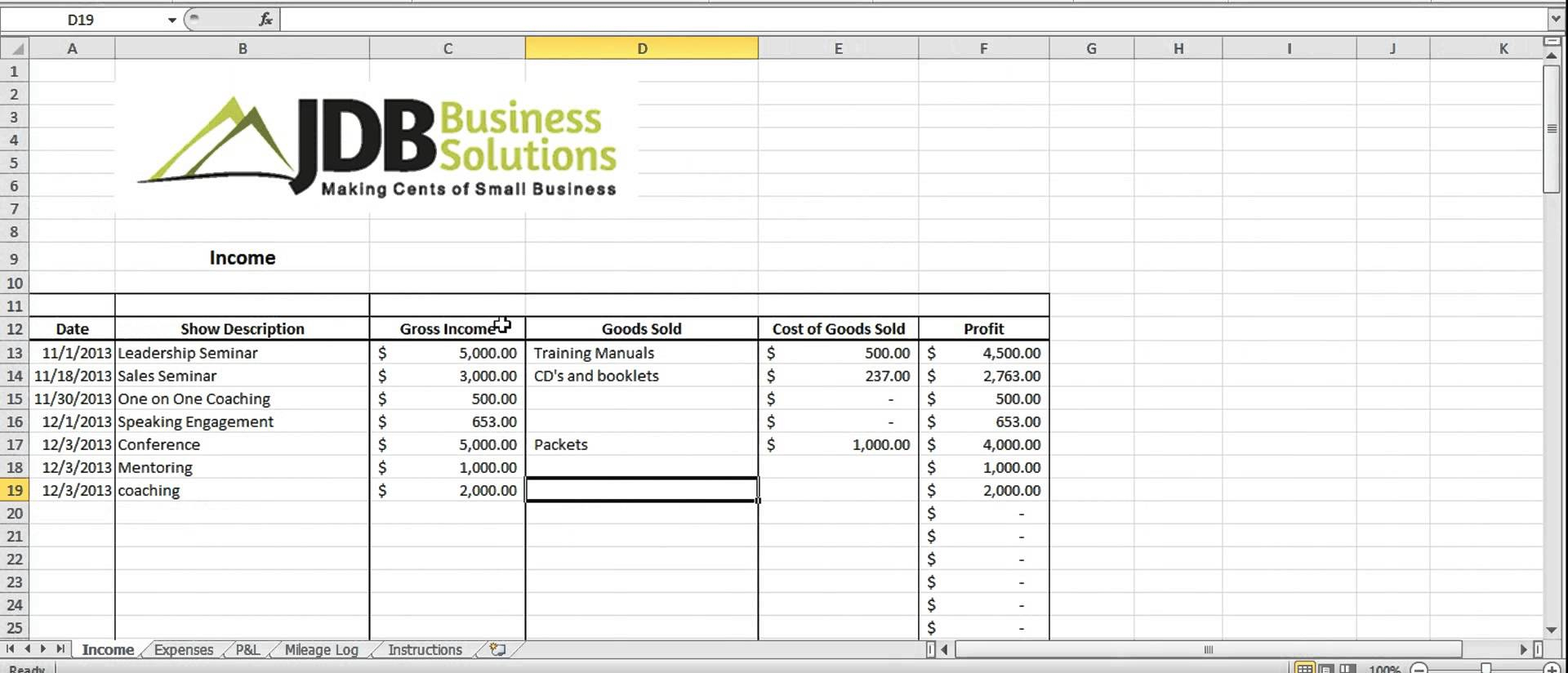The width and height of the screenshot is (1568, 673).
Task: Click the 'Goods Sold' header cell
Action: coord(642,329)
